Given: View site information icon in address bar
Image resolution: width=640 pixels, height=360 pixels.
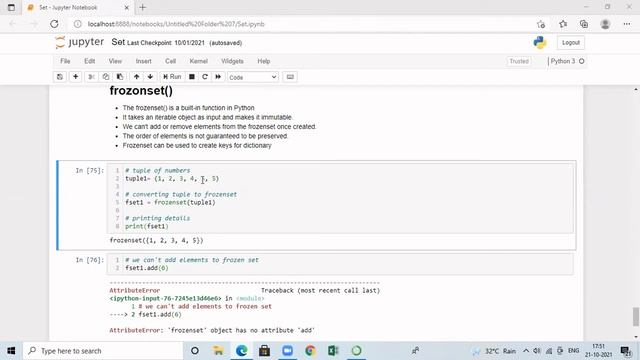Looking at the screenshot, I should tap(78, 24).
